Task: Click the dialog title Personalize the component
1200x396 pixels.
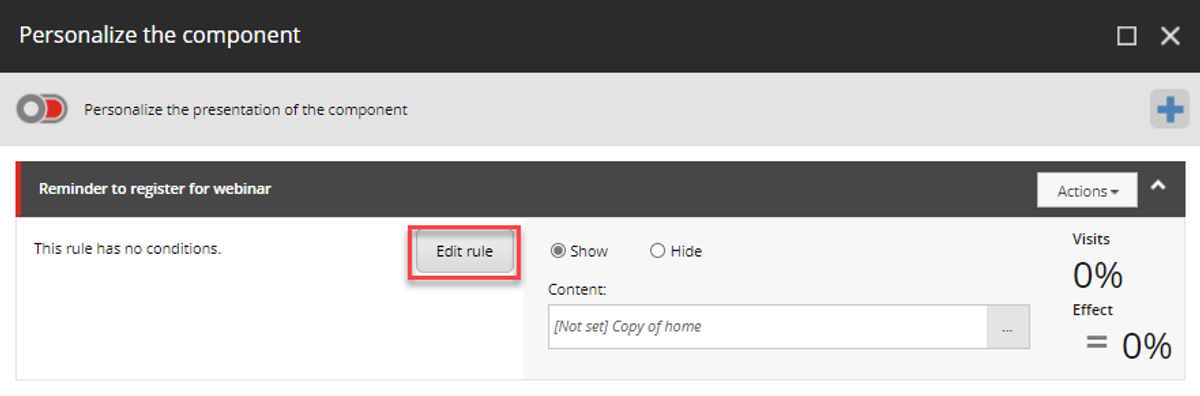Action: click(x=160, y=35)
